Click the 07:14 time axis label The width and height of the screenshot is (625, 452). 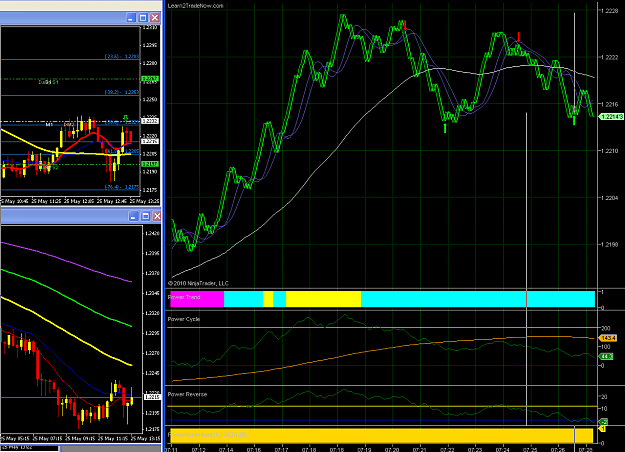pyautogui.click(x=226, y=450)
